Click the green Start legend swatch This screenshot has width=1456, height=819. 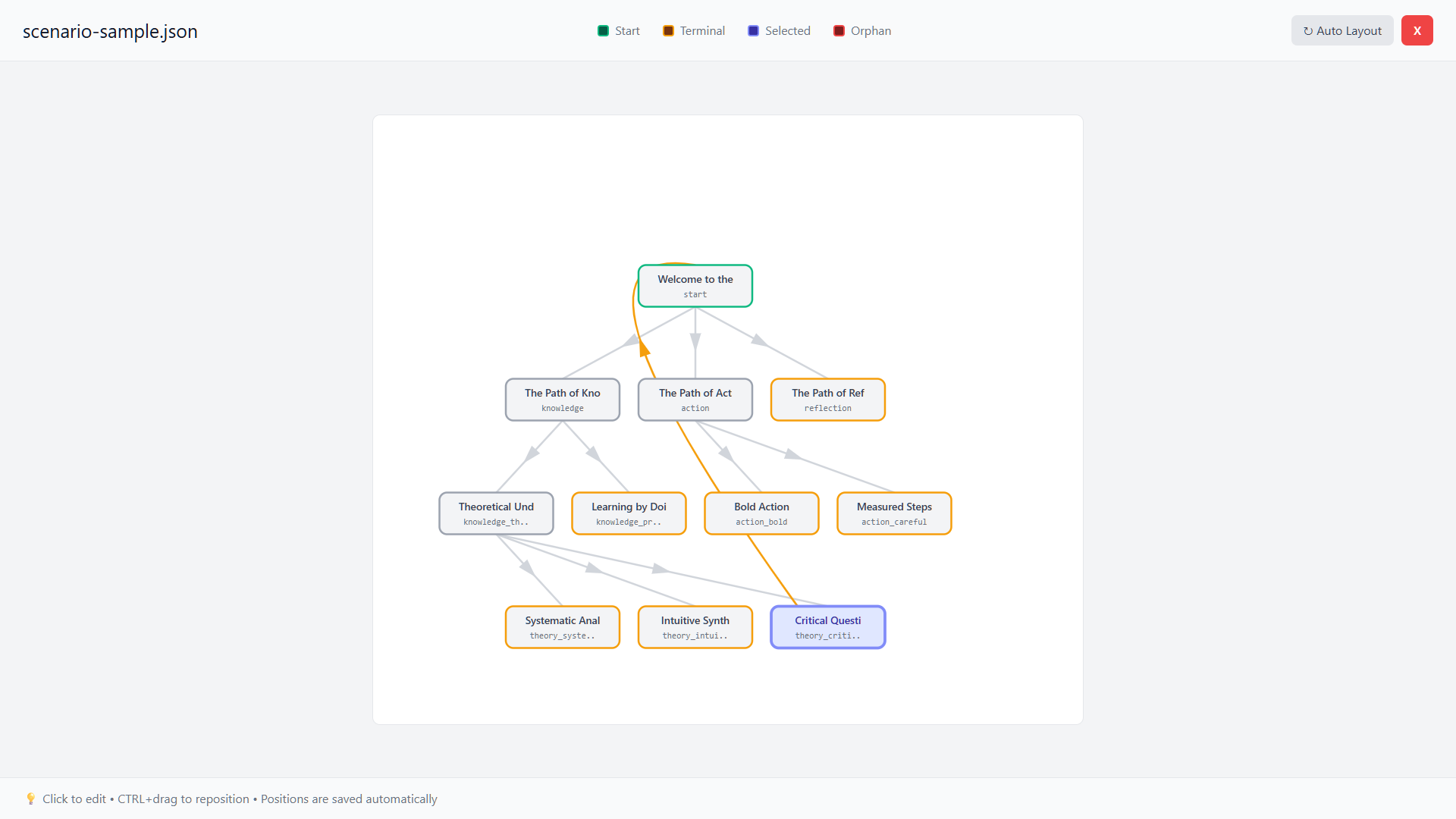603,31
